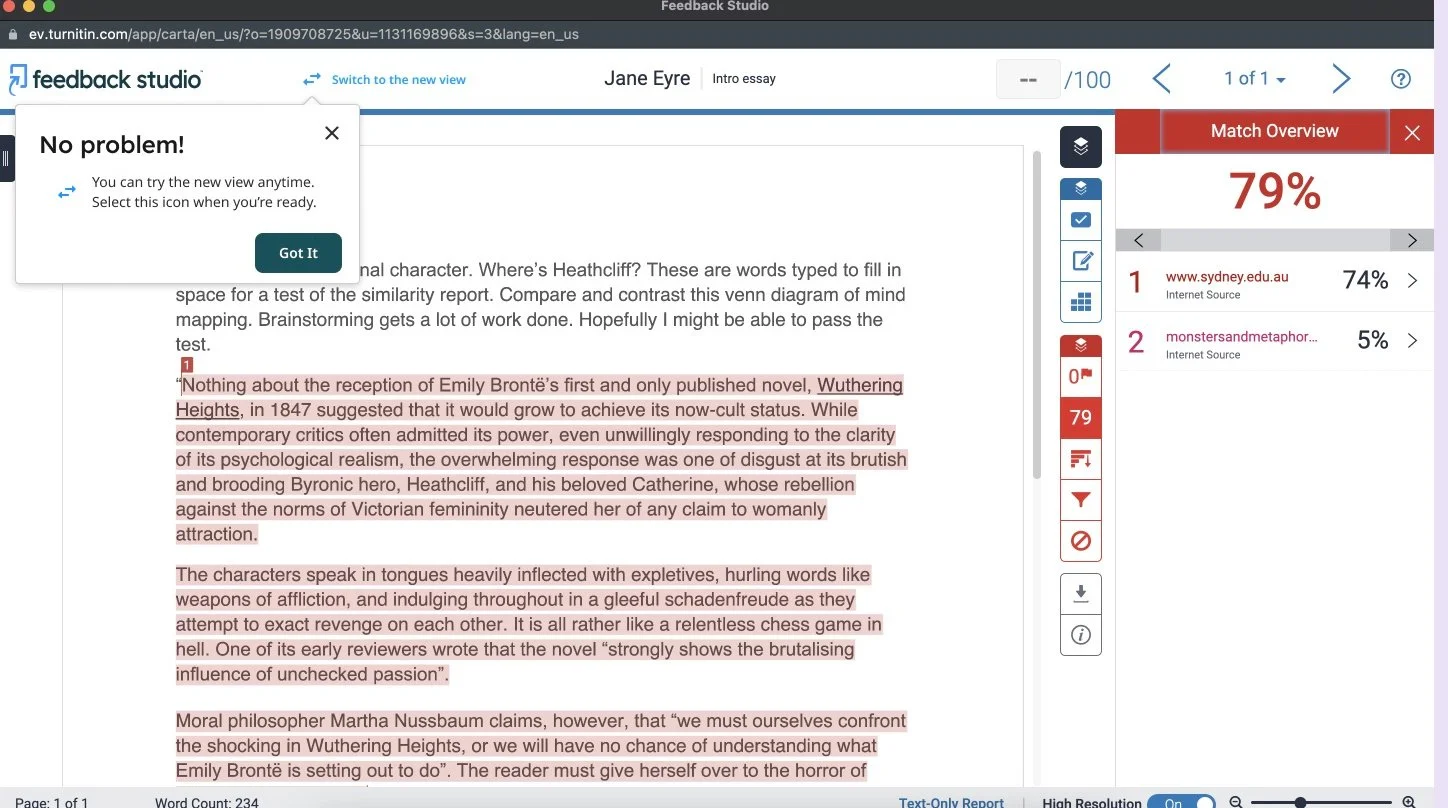Screen dimensions: 1448x808
Task: Open the all sources sort icon
Action: [1080, 459]
